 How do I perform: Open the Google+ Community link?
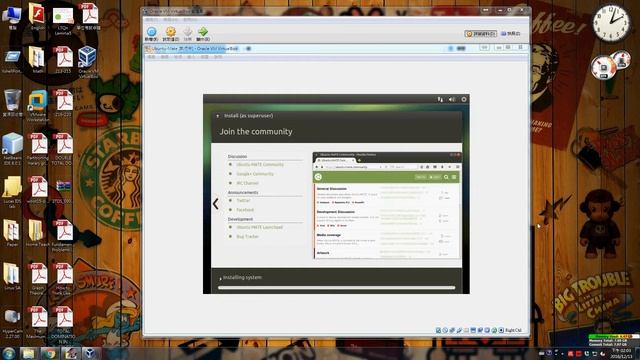pos(255,174)
